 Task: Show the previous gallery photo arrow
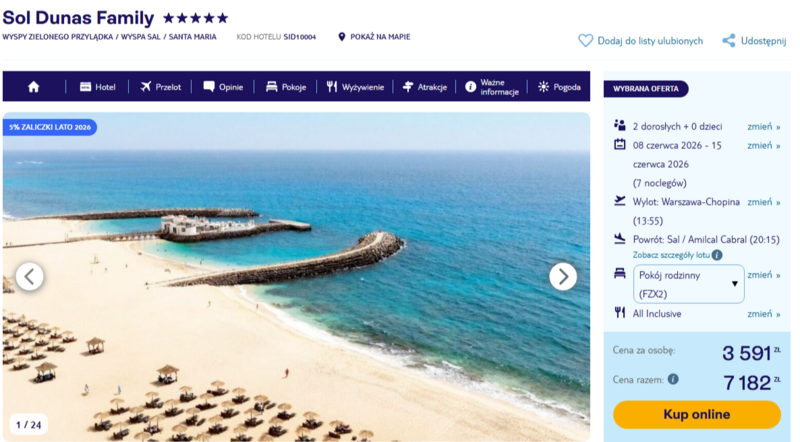[30, 277]
